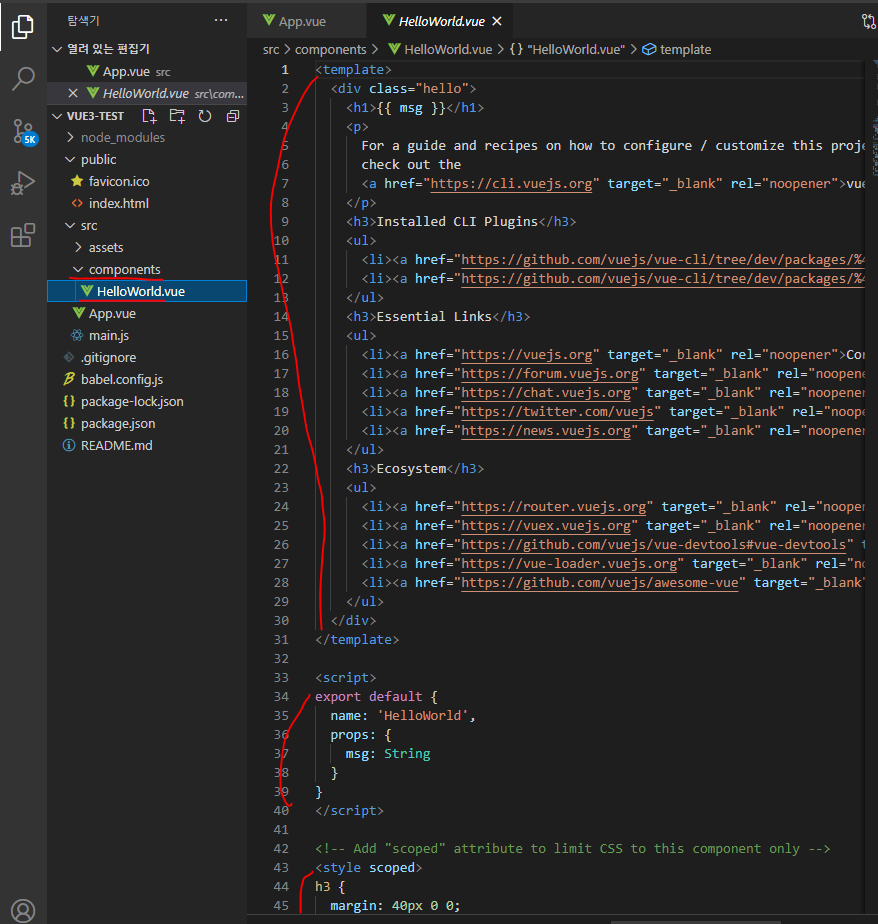Open the Extensions view
This screenshot has width=878, height=924.
23,235
